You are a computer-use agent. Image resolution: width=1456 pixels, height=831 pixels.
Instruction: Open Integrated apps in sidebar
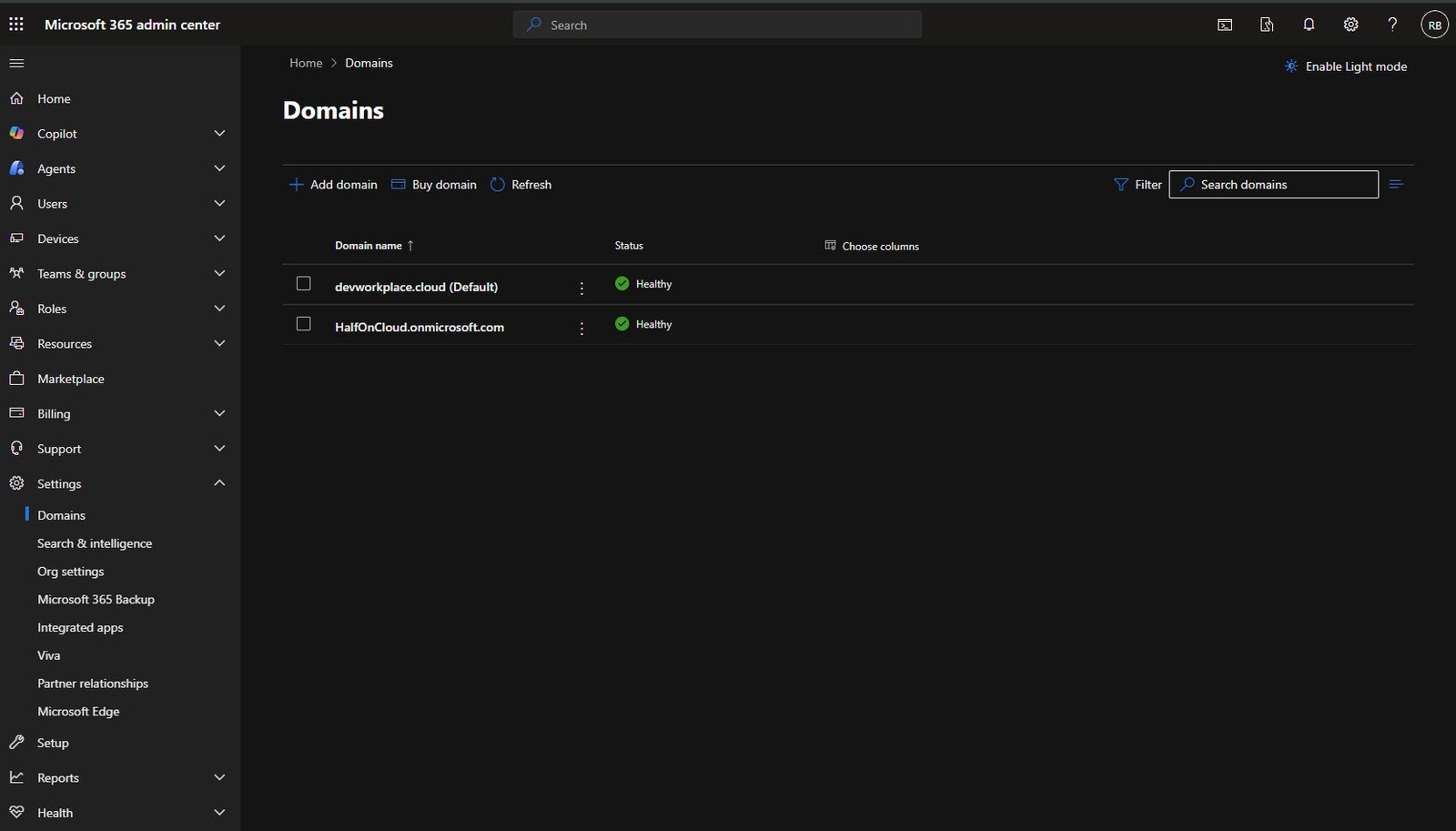[x=80, y=628]
